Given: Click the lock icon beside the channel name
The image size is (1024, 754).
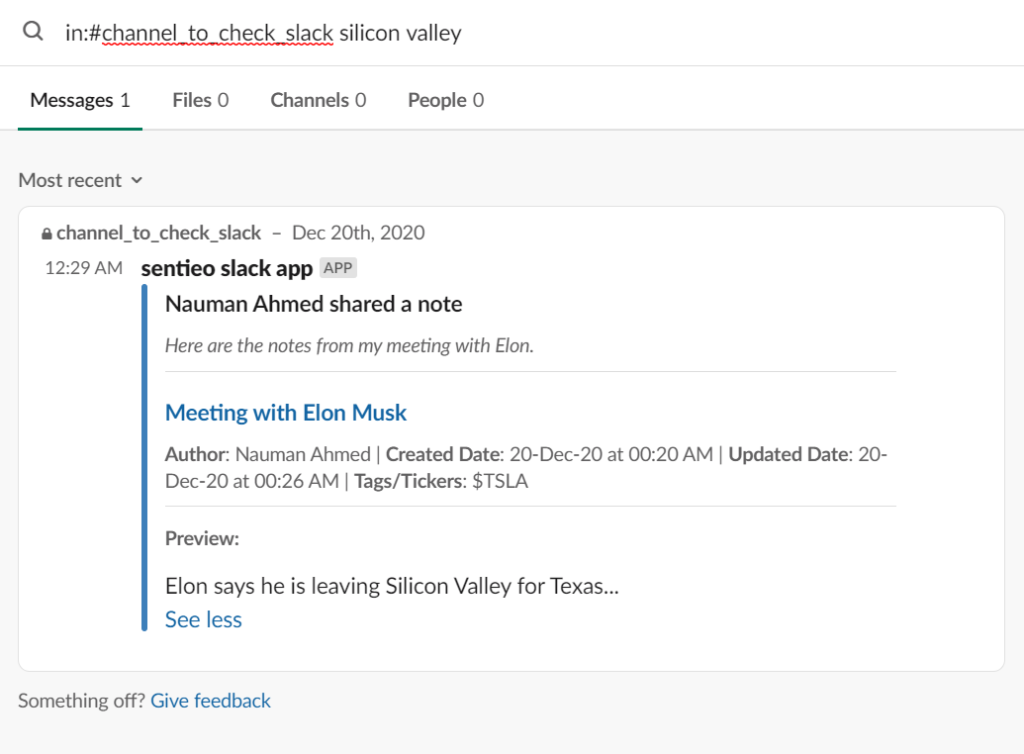Looking at the screenshot, I should [x=47, y=234].
